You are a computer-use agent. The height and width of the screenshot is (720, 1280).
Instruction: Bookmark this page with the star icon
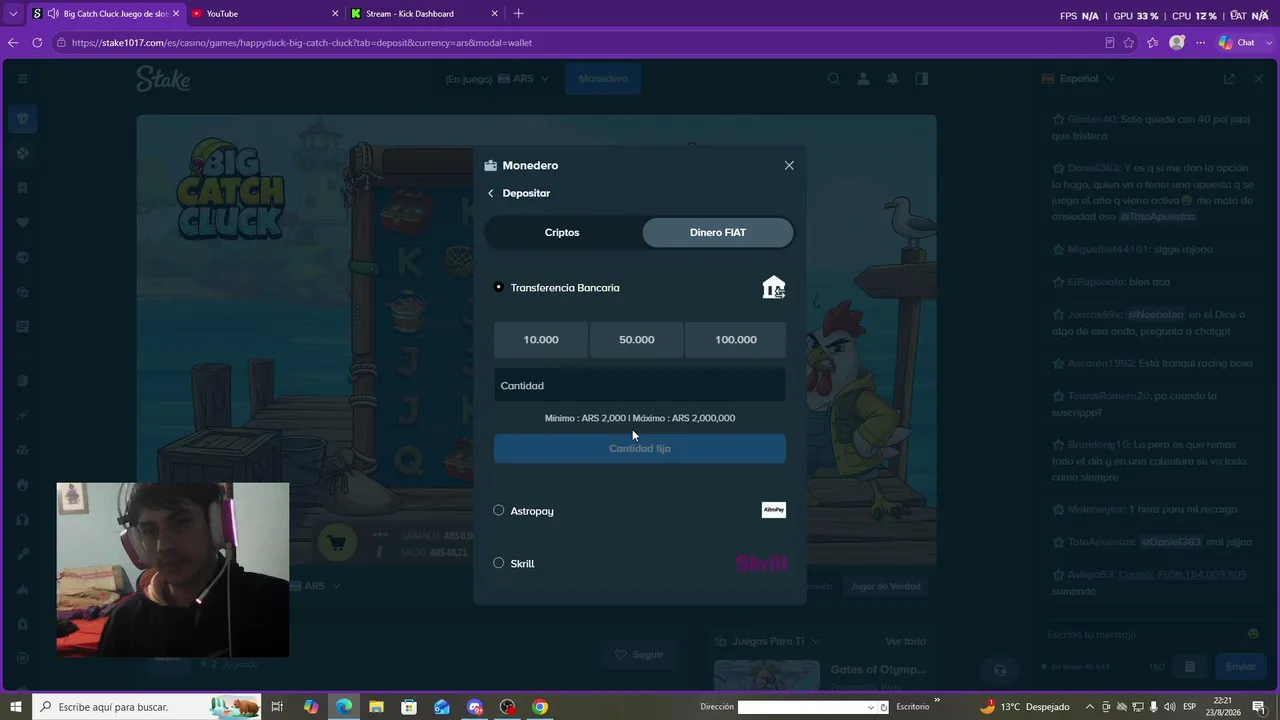click(x=1129, y=43)
